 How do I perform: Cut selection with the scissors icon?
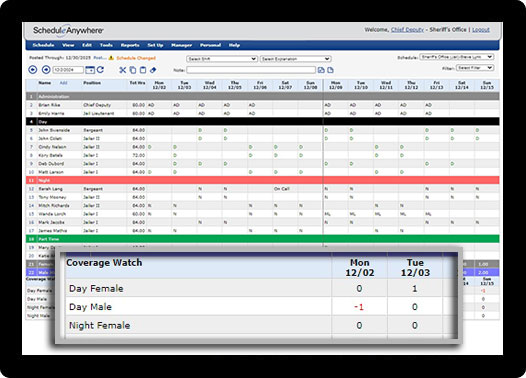[123, 70]
